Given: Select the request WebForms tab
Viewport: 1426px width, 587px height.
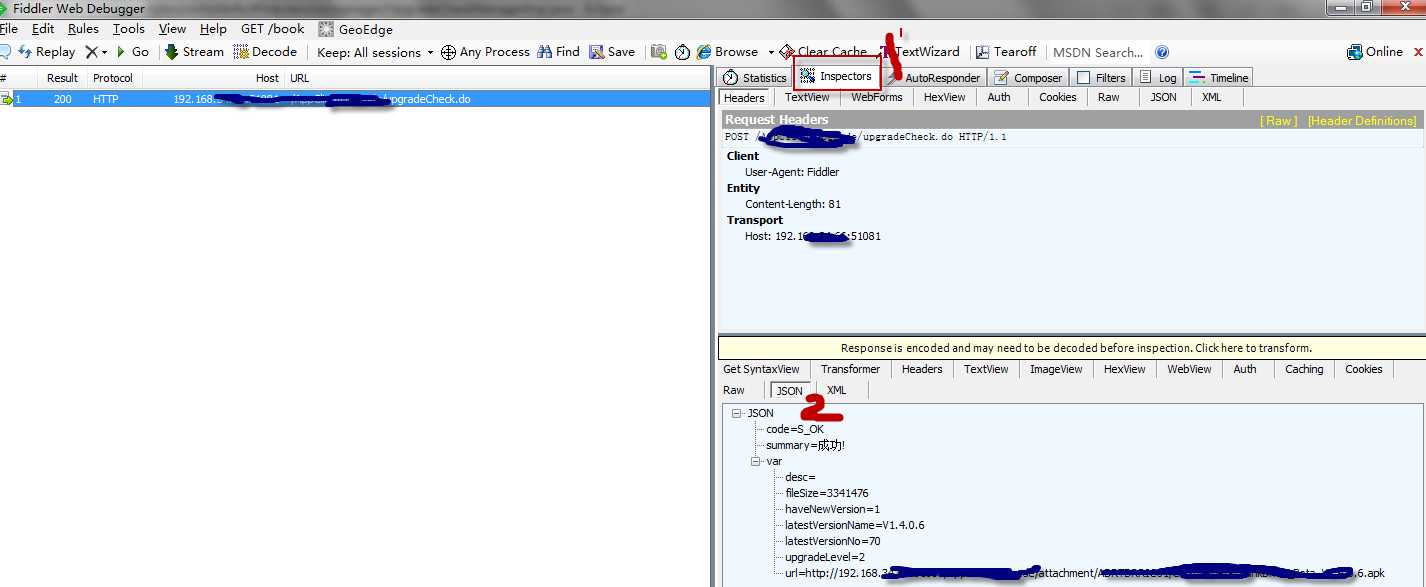Looking at the screenshot, I should click(x=877, y=97).
